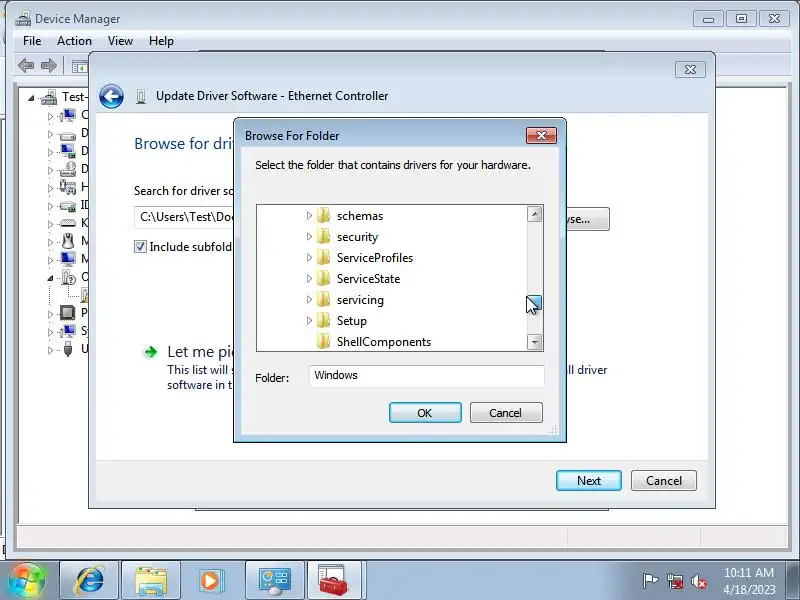Expand the servicing folder
This screenshot has width=800, height=600.
(309, 299)
